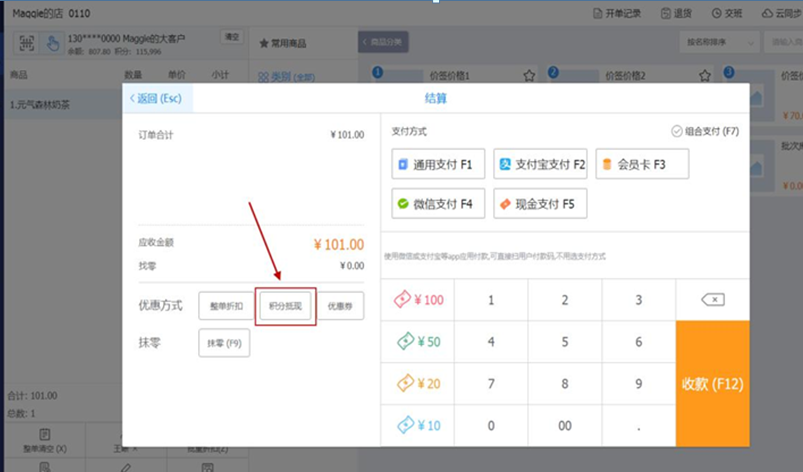Select 会员卡 F3 payment method

(x=642, y=164)
